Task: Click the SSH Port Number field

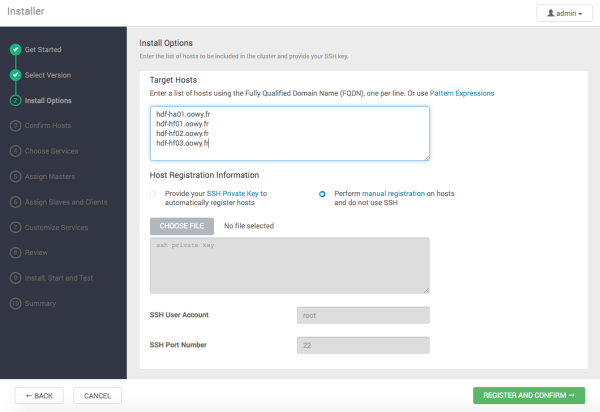Action: pyautogui.click(x=363, y=345)
